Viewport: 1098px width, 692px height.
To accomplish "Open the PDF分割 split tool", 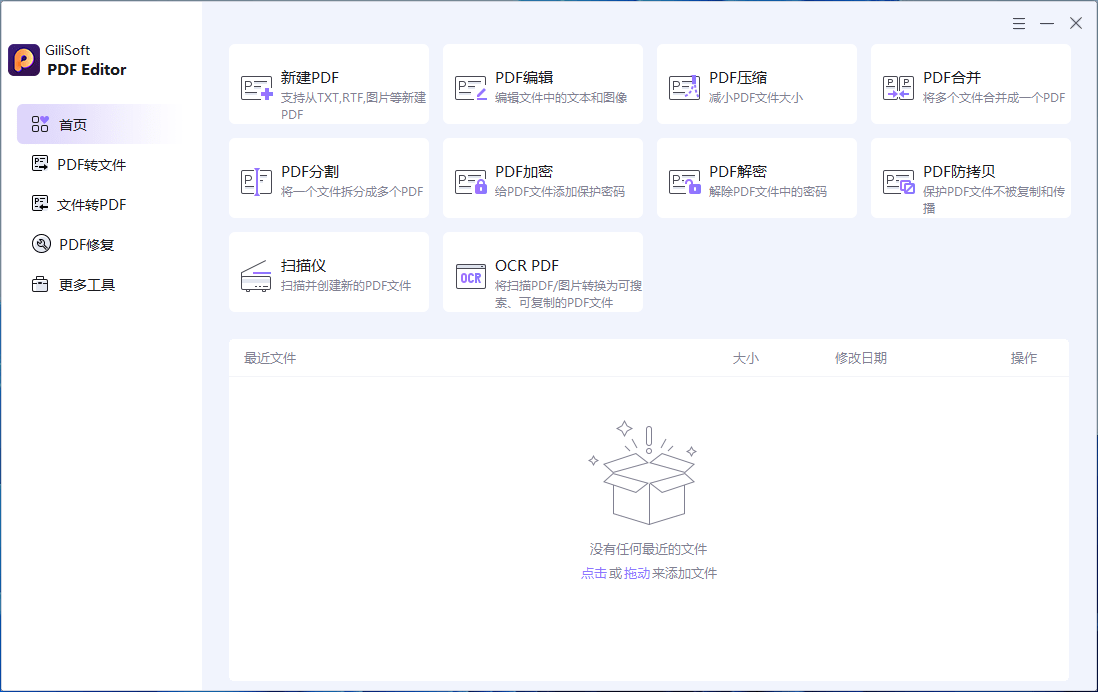I will 329,177.
